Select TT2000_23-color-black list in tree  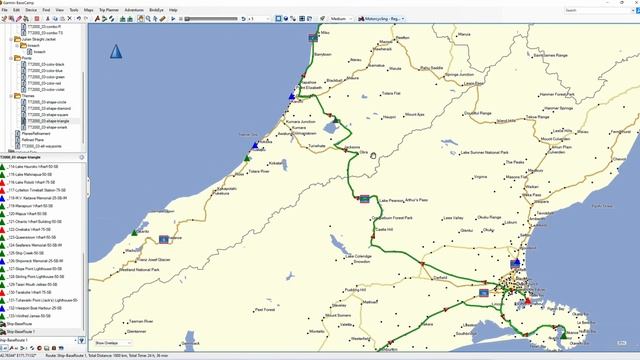pyautogui.click(x=46, y=64)
